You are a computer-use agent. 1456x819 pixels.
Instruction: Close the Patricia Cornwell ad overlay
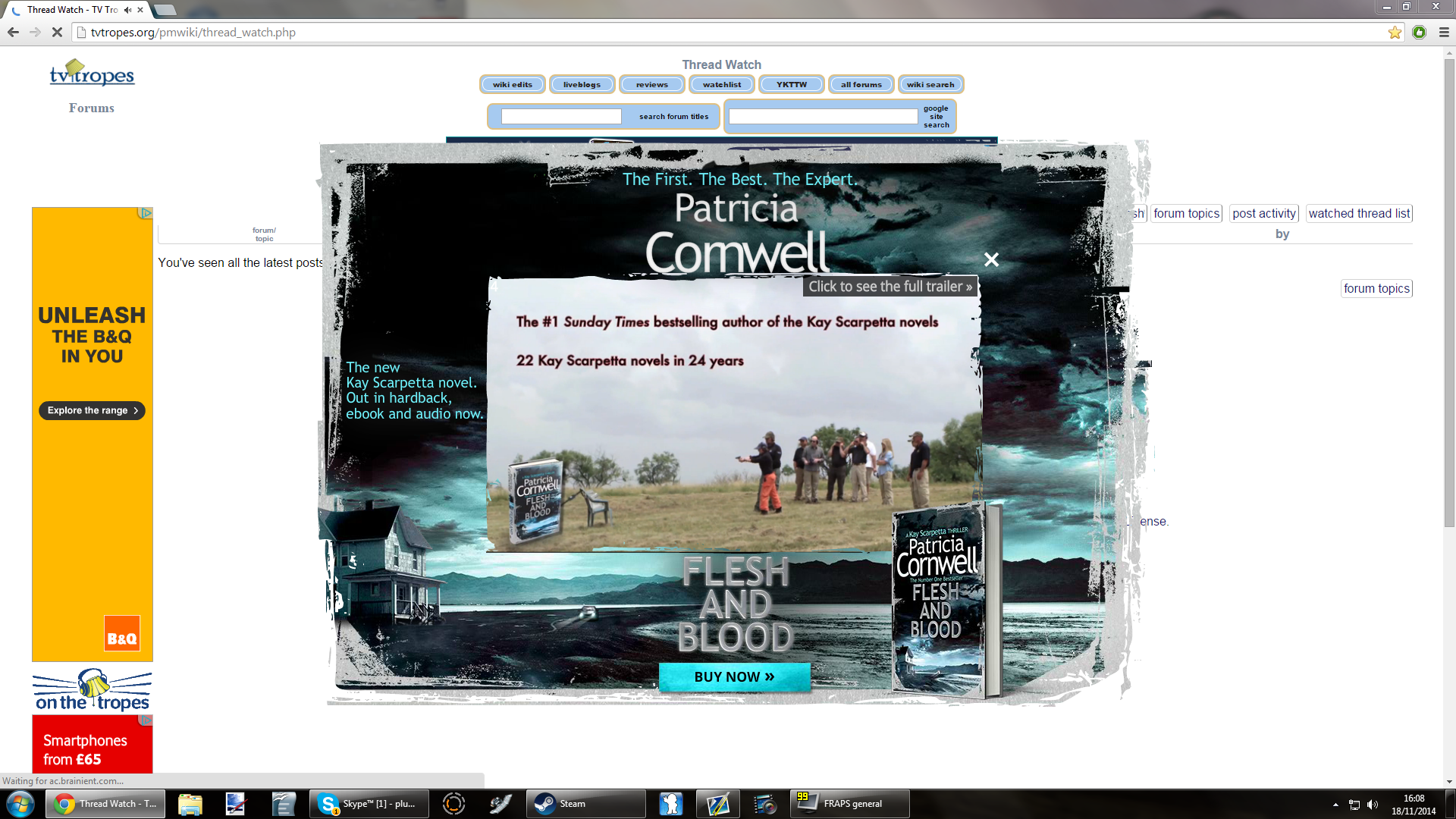pos(991,259)
